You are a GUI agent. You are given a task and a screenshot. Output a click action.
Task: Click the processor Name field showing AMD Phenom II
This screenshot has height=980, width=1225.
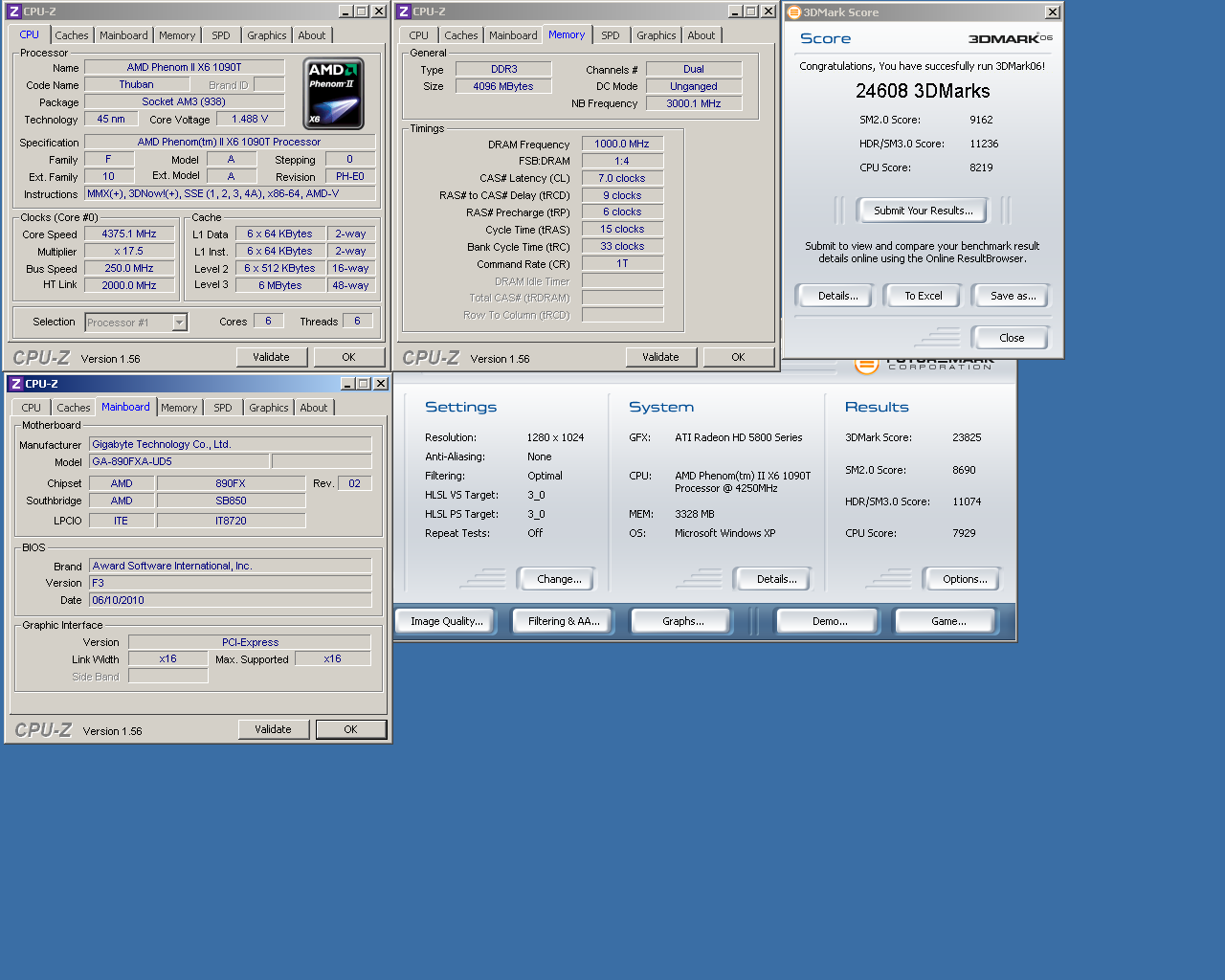point(184,67)
